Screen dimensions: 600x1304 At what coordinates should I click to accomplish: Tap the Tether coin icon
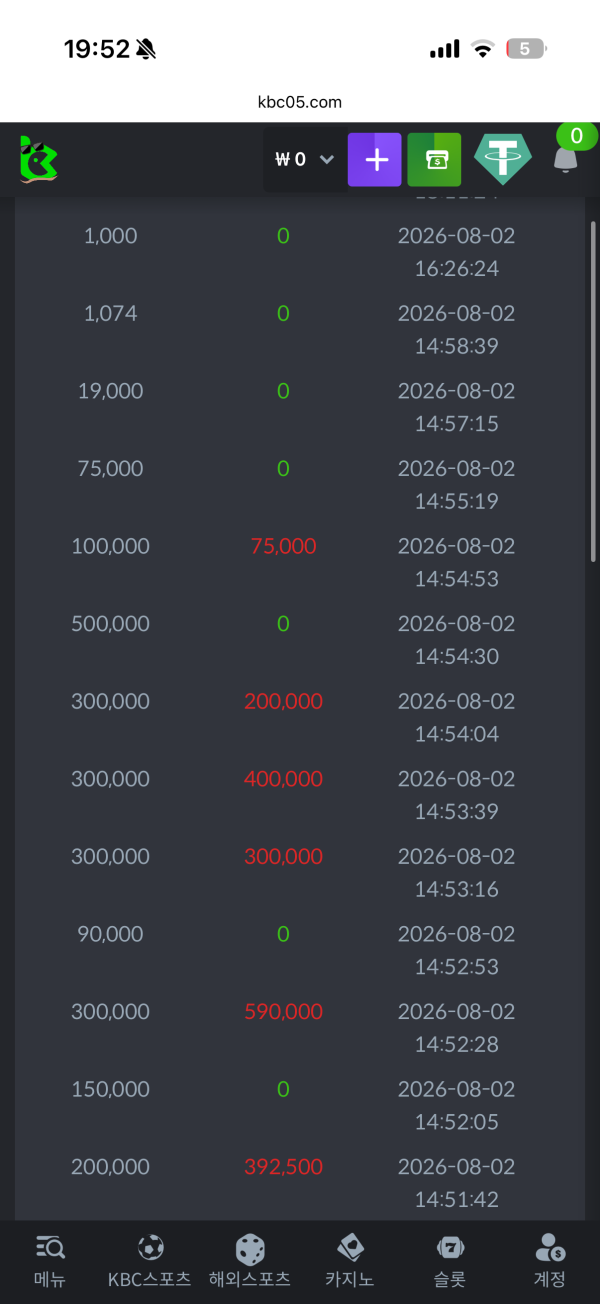[502, 160]
